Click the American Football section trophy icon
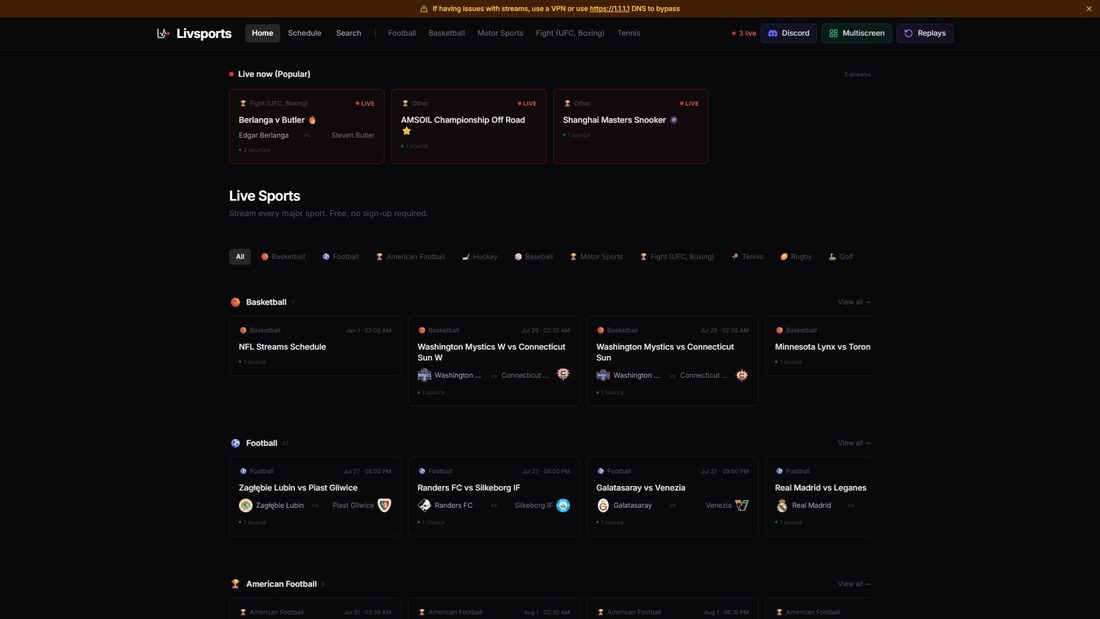The width and height of the screenshot is (1100, 619). (236, 584)
